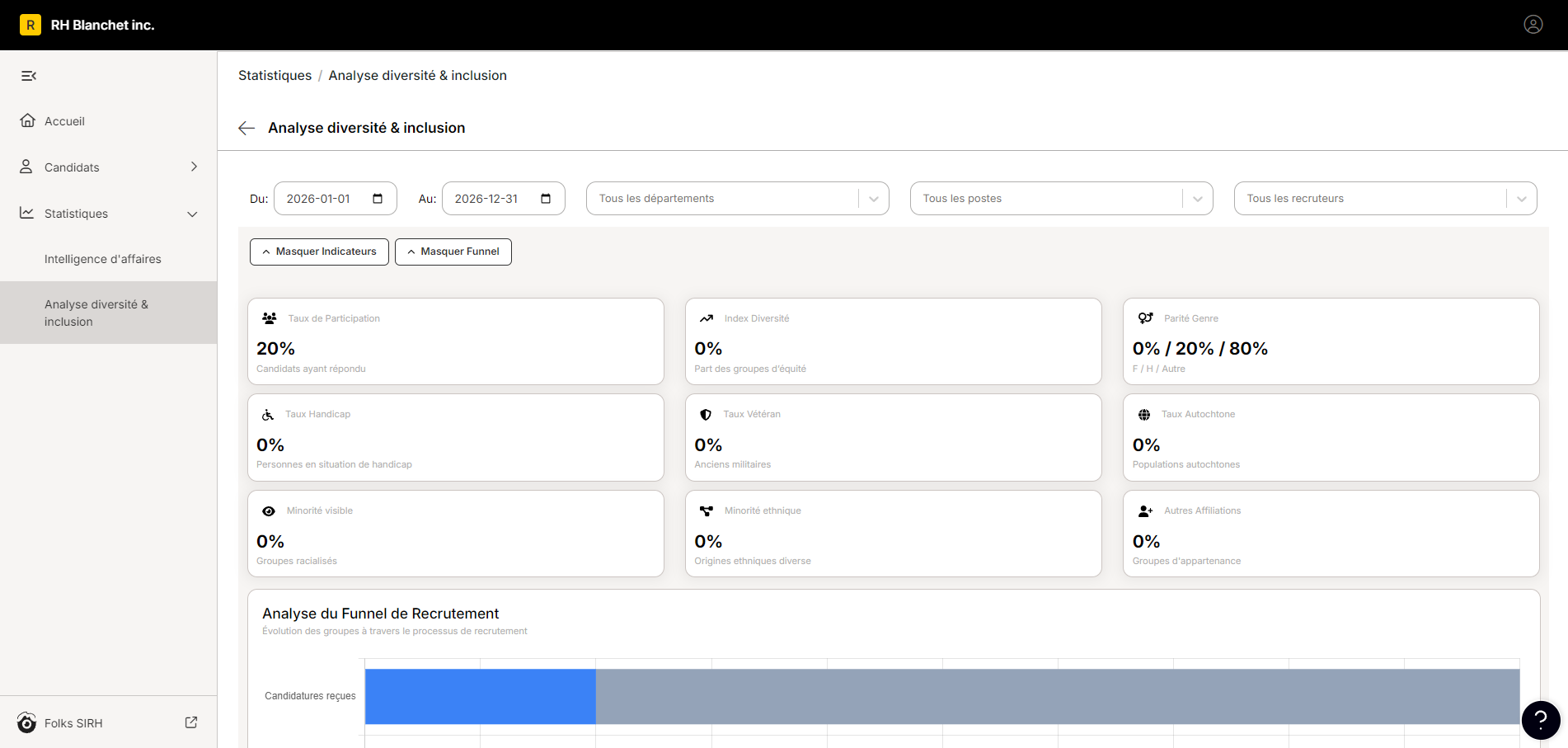This screenshot has width=1568, height=748.
Task: Click the Parité Genre gender icon
Action: point(1146,318)
